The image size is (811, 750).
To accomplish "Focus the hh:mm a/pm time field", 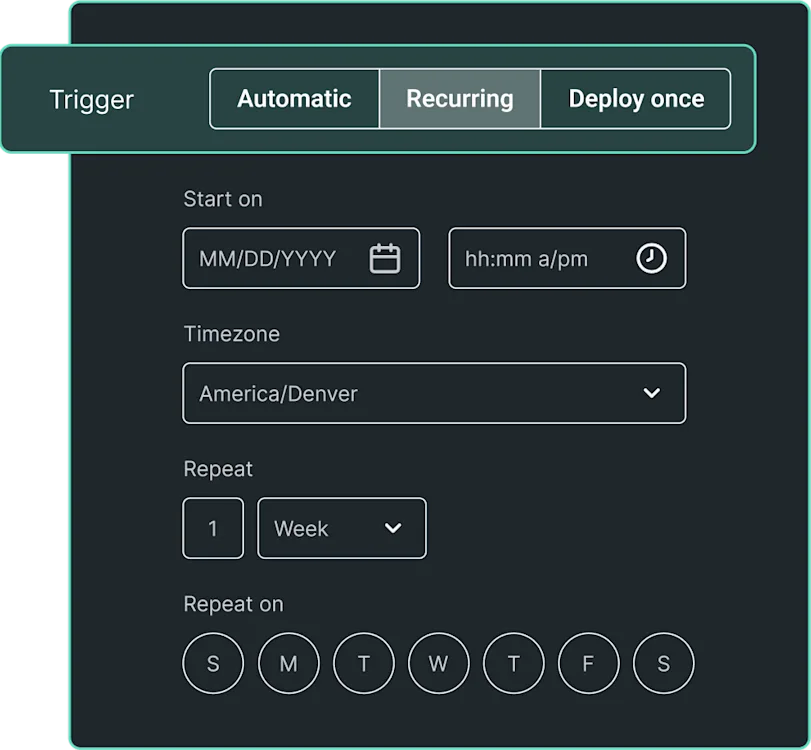I will [567, 258].
